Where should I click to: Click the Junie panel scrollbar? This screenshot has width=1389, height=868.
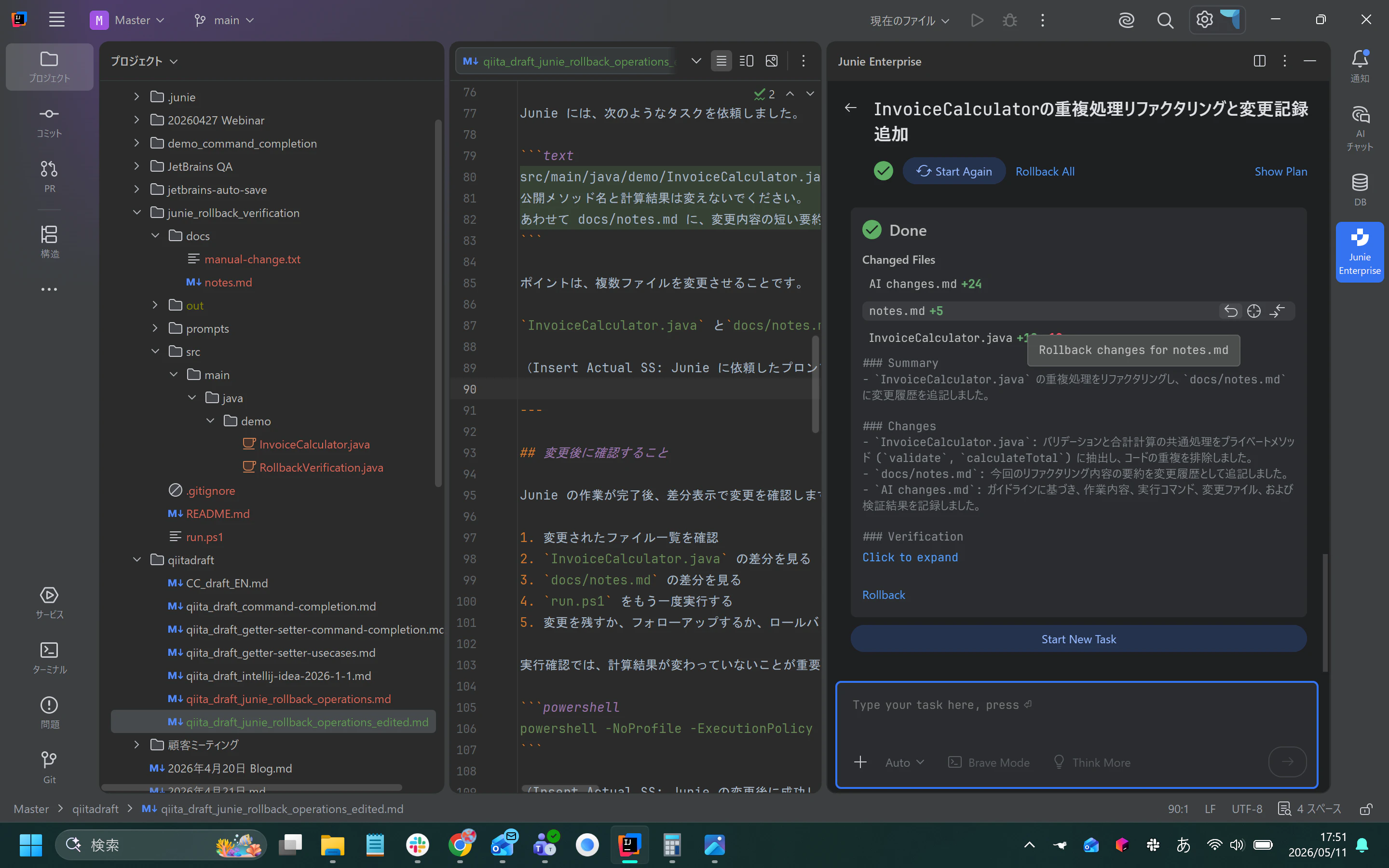1325,612
